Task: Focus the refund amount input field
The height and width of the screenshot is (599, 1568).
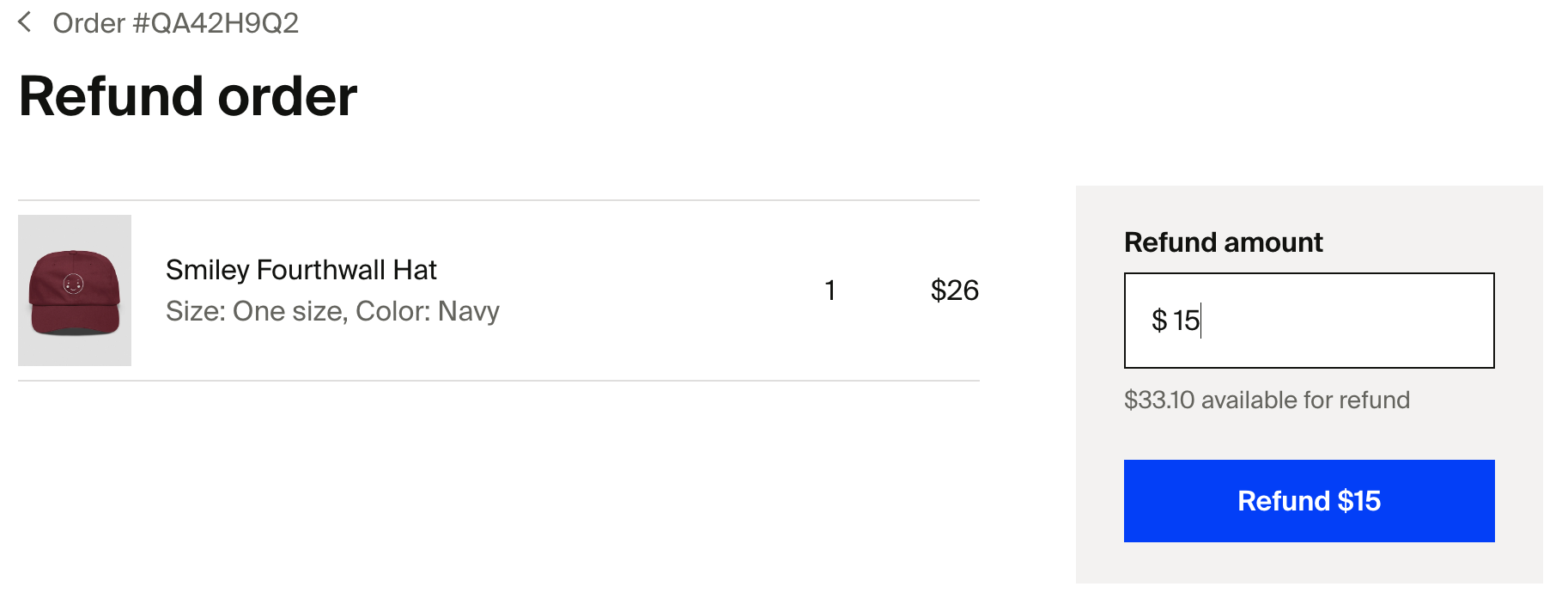Action: click(x=1309, y=321)
